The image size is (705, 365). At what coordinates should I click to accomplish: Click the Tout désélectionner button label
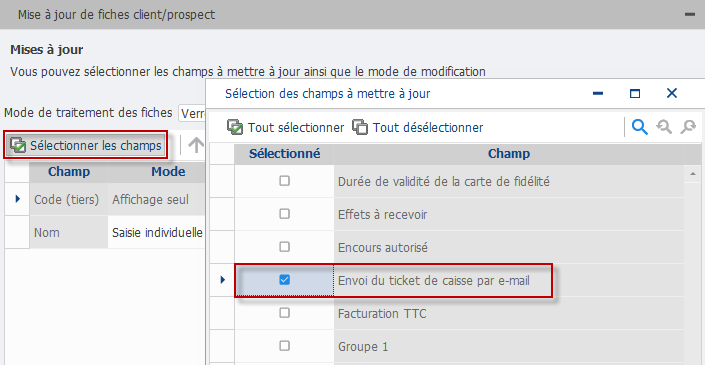click(x=428, y=128)
